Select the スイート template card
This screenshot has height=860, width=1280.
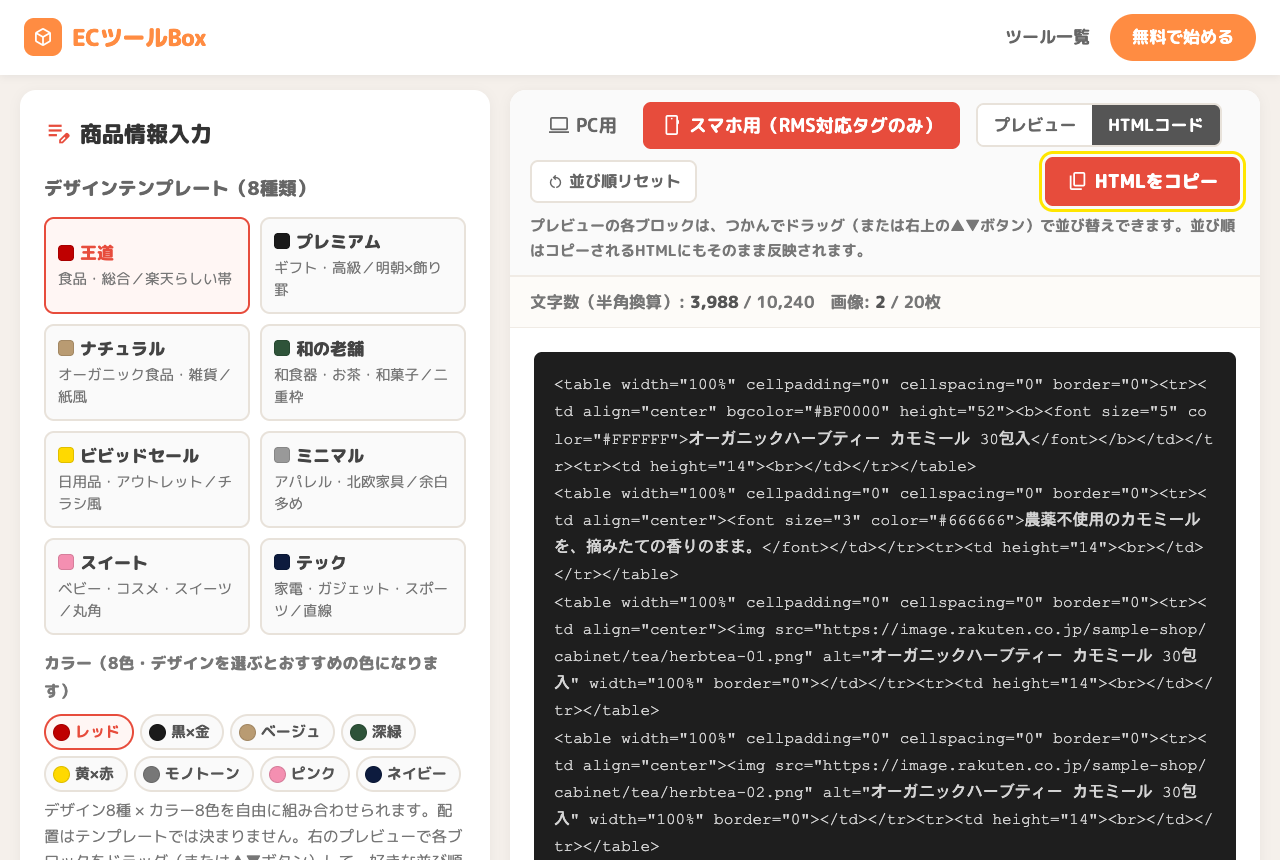147,586
